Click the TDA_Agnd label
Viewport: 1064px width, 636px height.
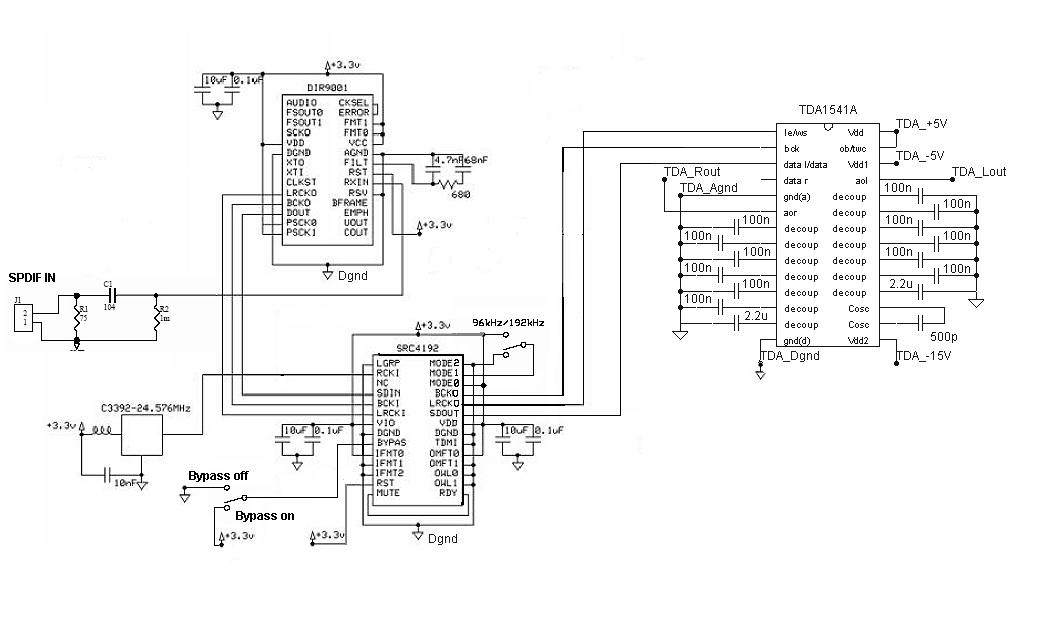click(708, 188)
